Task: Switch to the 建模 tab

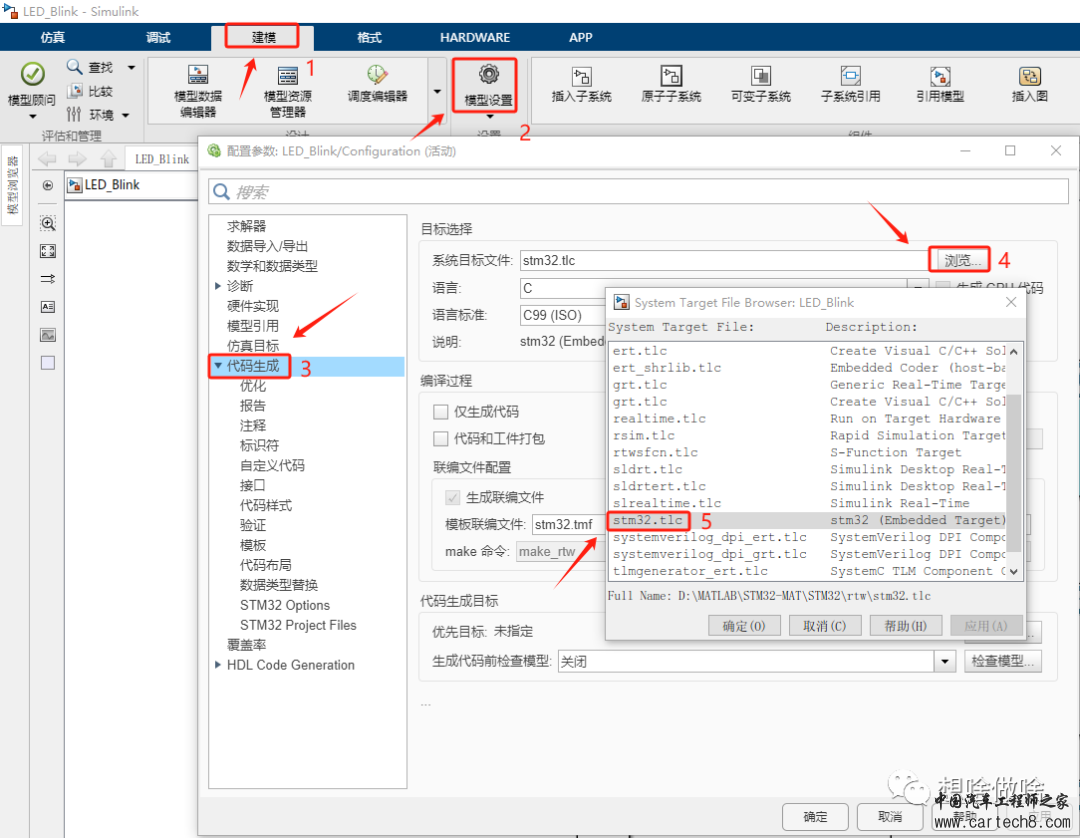Action: pos(263,37)
